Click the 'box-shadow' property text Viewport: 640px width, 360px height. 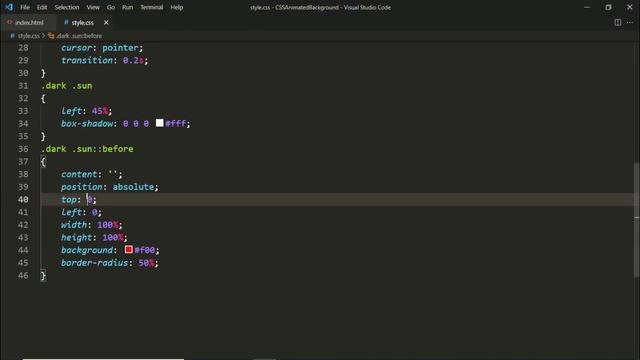point(87,124)
